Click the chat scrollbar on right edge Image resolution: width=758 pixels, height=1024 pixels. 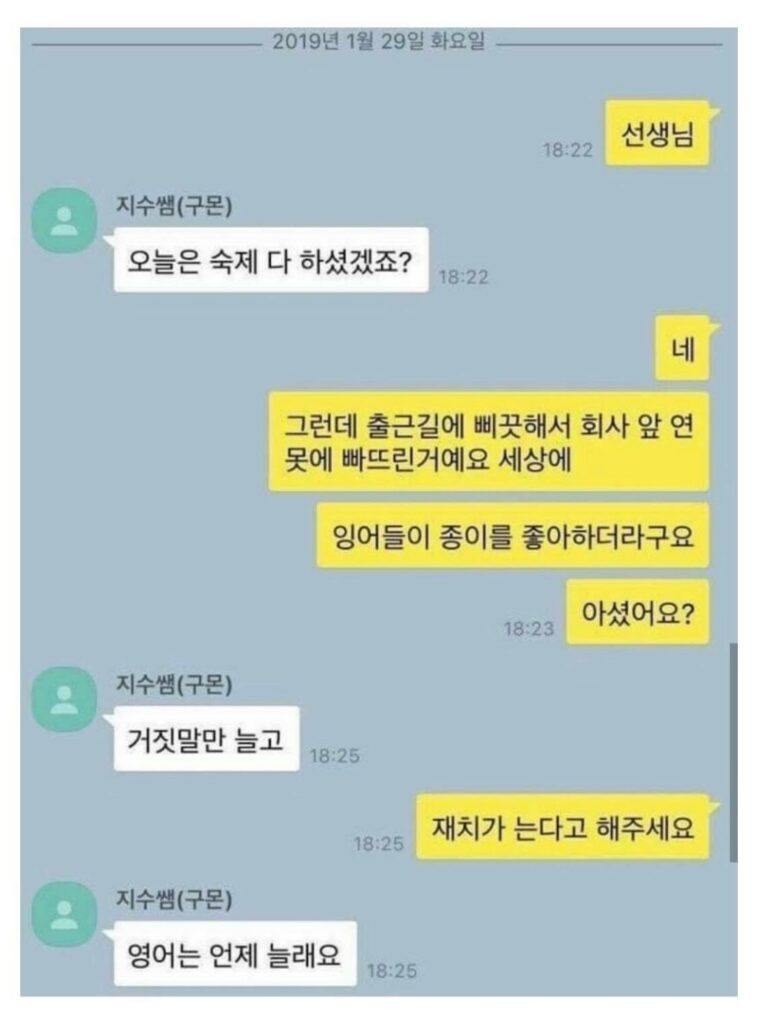pyautogui.click(x=733, y=752)
